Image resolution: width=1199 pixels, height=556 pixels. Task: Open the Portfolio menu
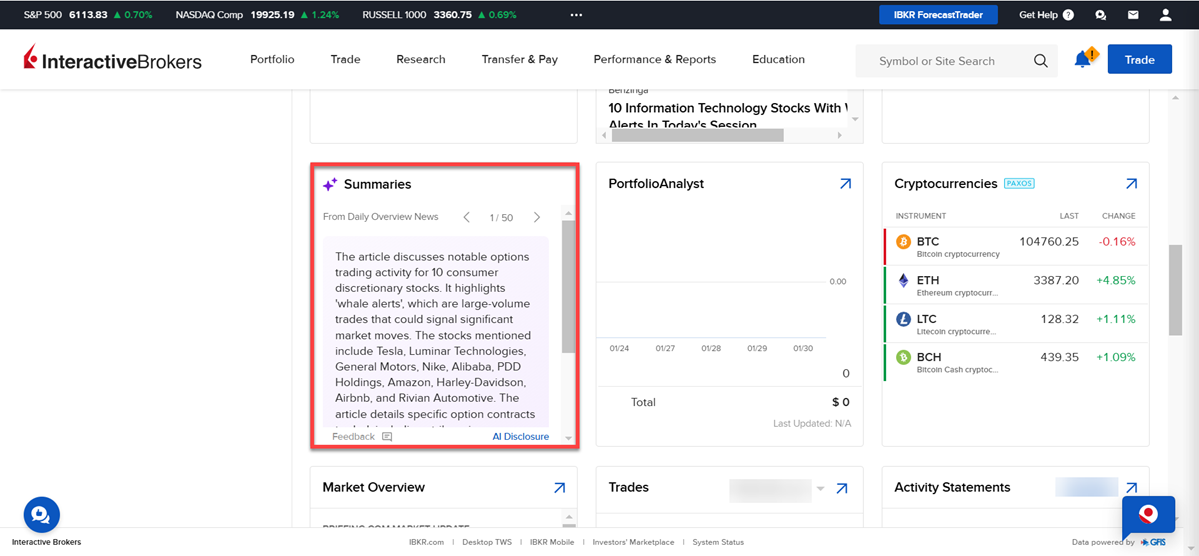point(272,59)
